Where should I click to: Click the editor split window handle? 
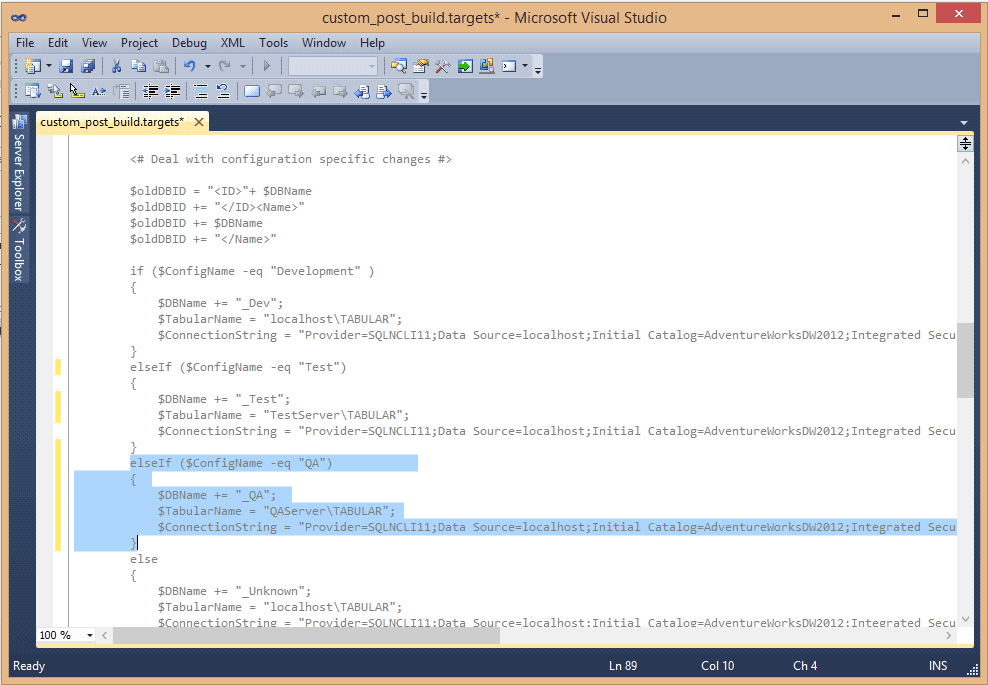[x=965, y=144]
